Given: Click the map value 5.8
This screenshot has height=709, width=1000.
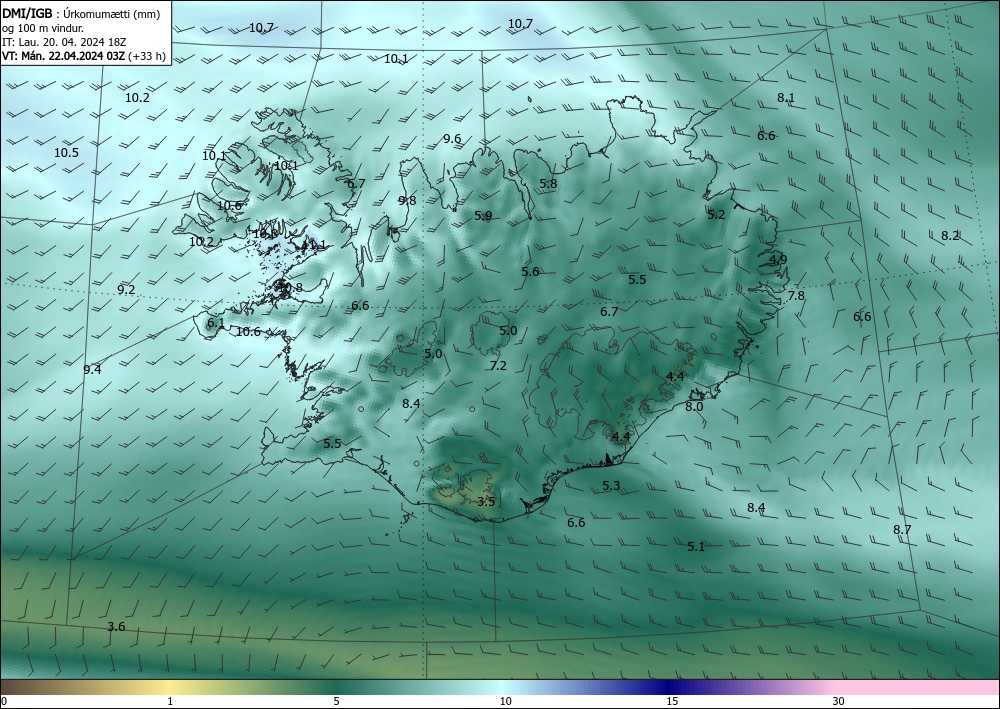Looking at the screenshot, I should (548, 184).
